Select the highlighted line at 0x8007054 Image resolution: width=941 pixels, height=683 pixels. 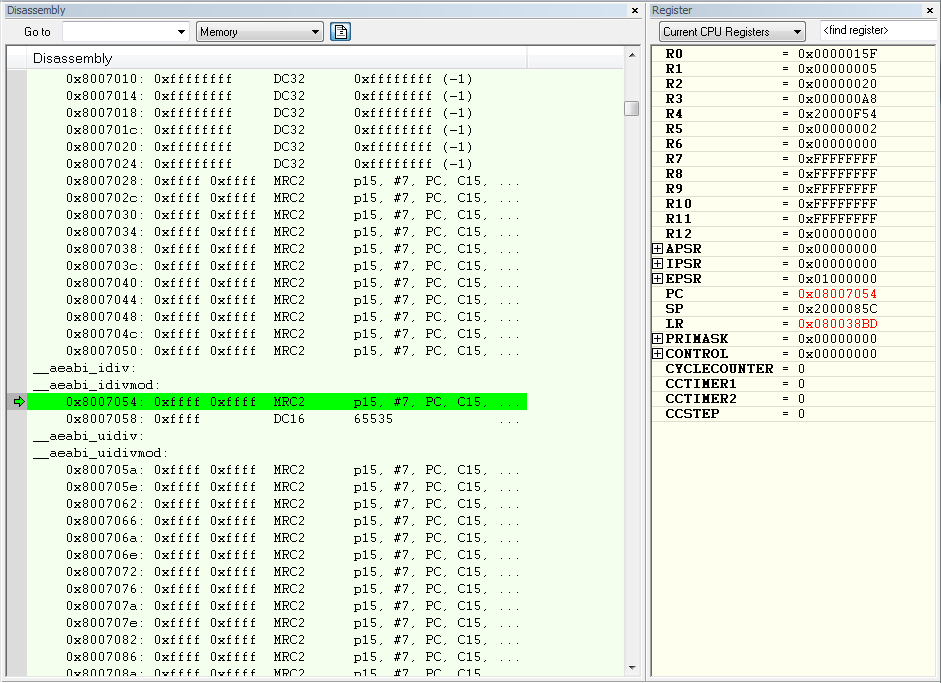point(277,402)
